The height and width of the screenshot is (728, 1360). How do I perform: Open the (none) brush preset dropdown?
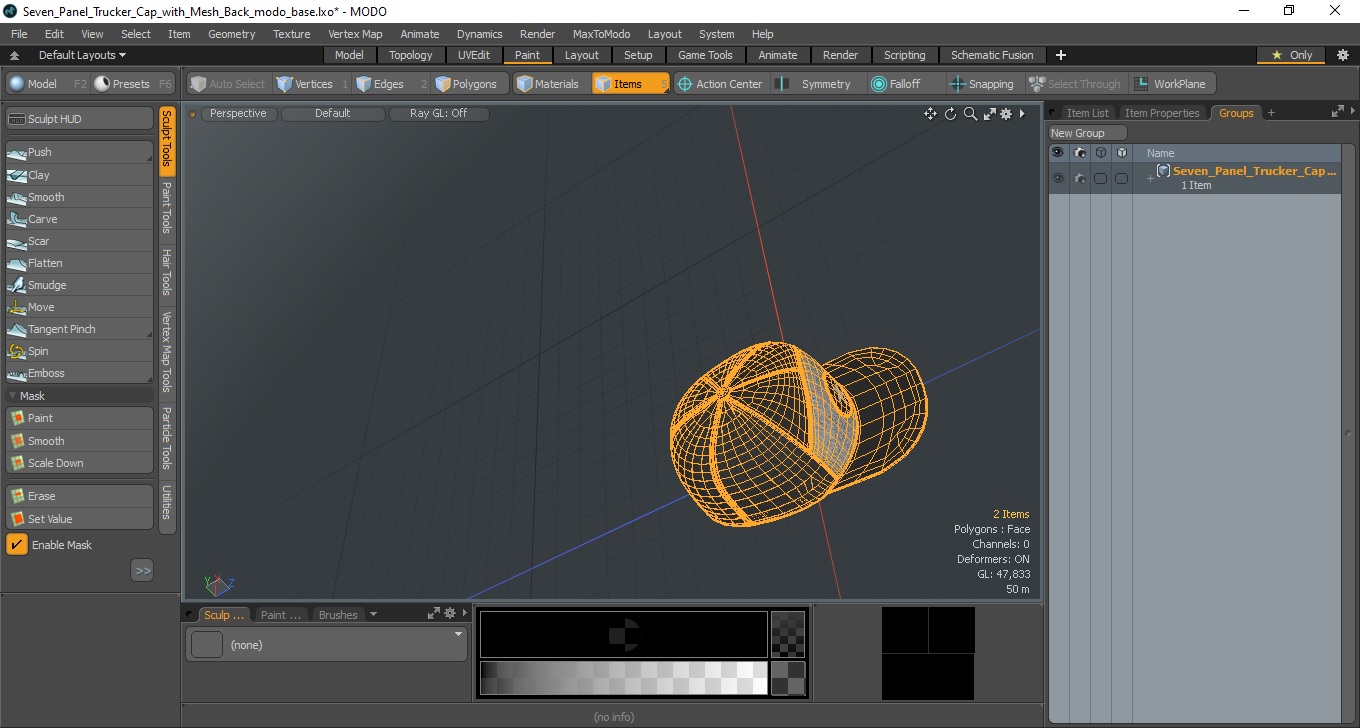[x=327, y=645]
